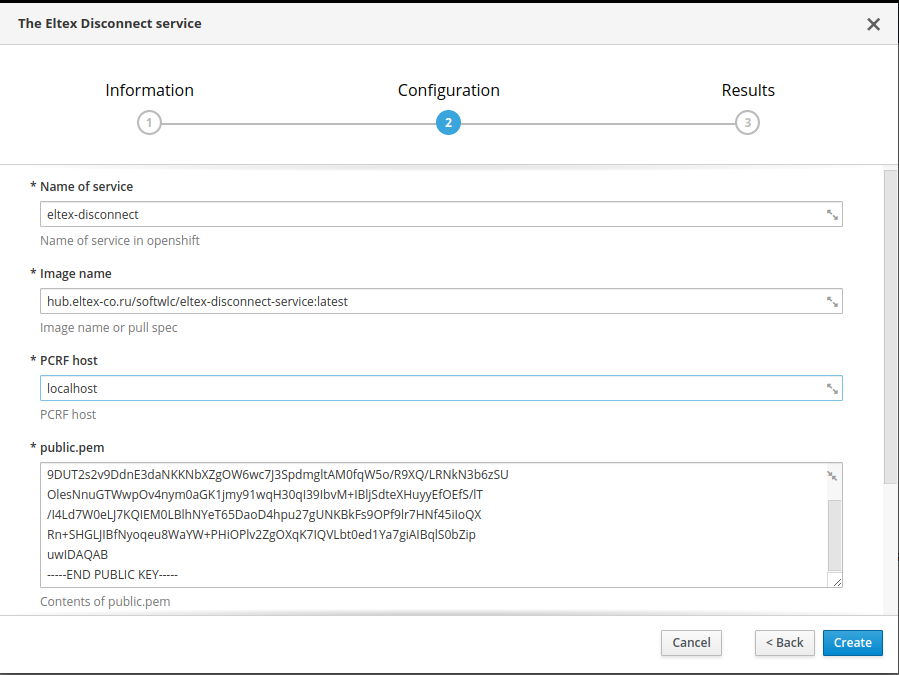Collapse the public.pem text area

click(832, 476)
